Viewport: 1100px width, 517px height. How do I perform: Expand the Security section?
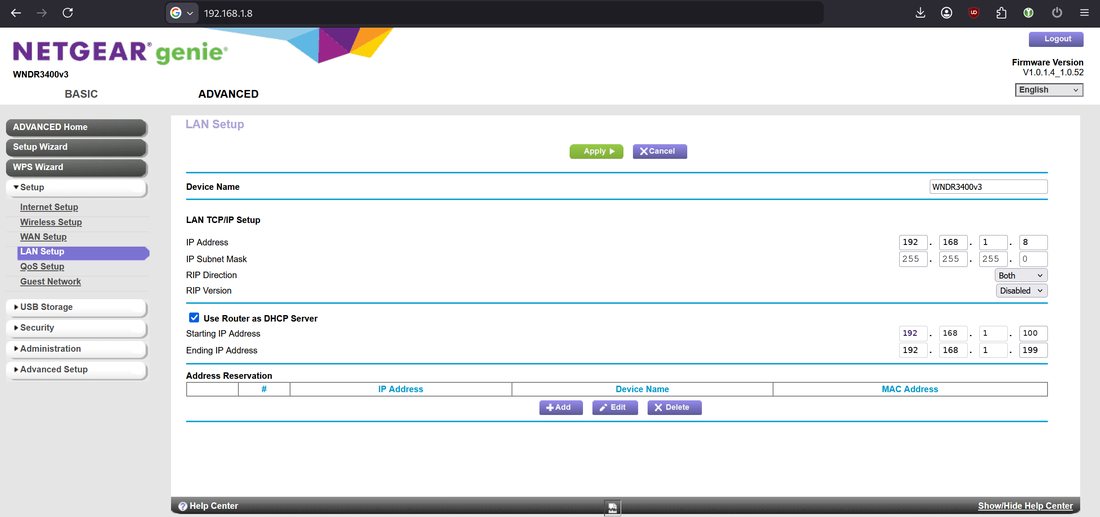(76, 328)
